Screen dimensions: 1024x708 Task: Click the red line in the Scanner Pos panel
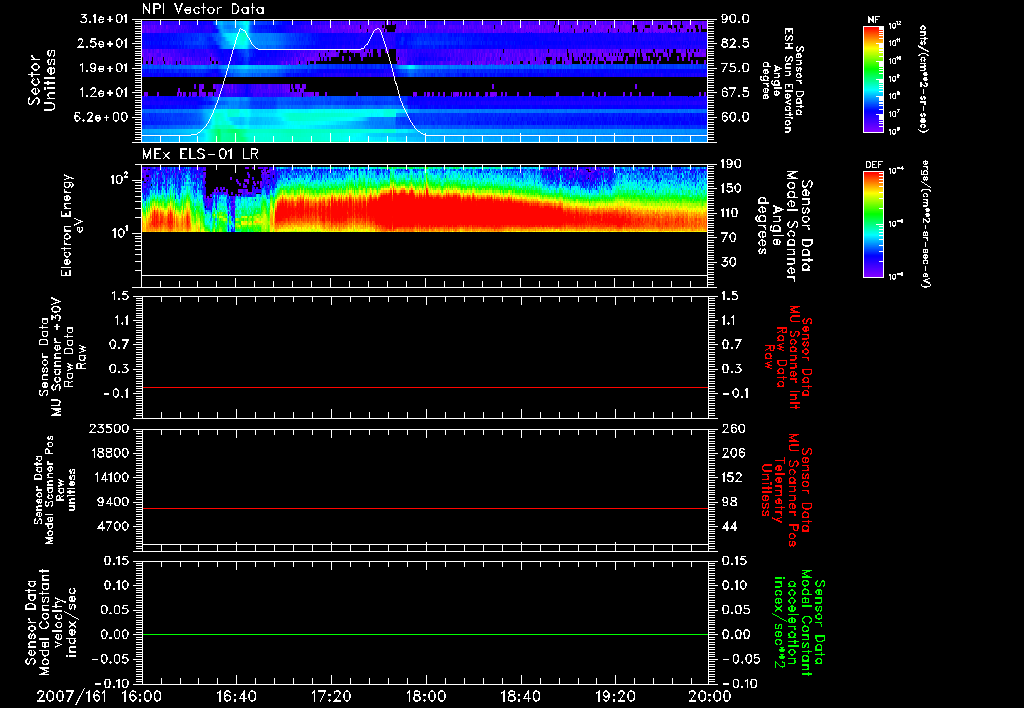[x=425, y=508]
